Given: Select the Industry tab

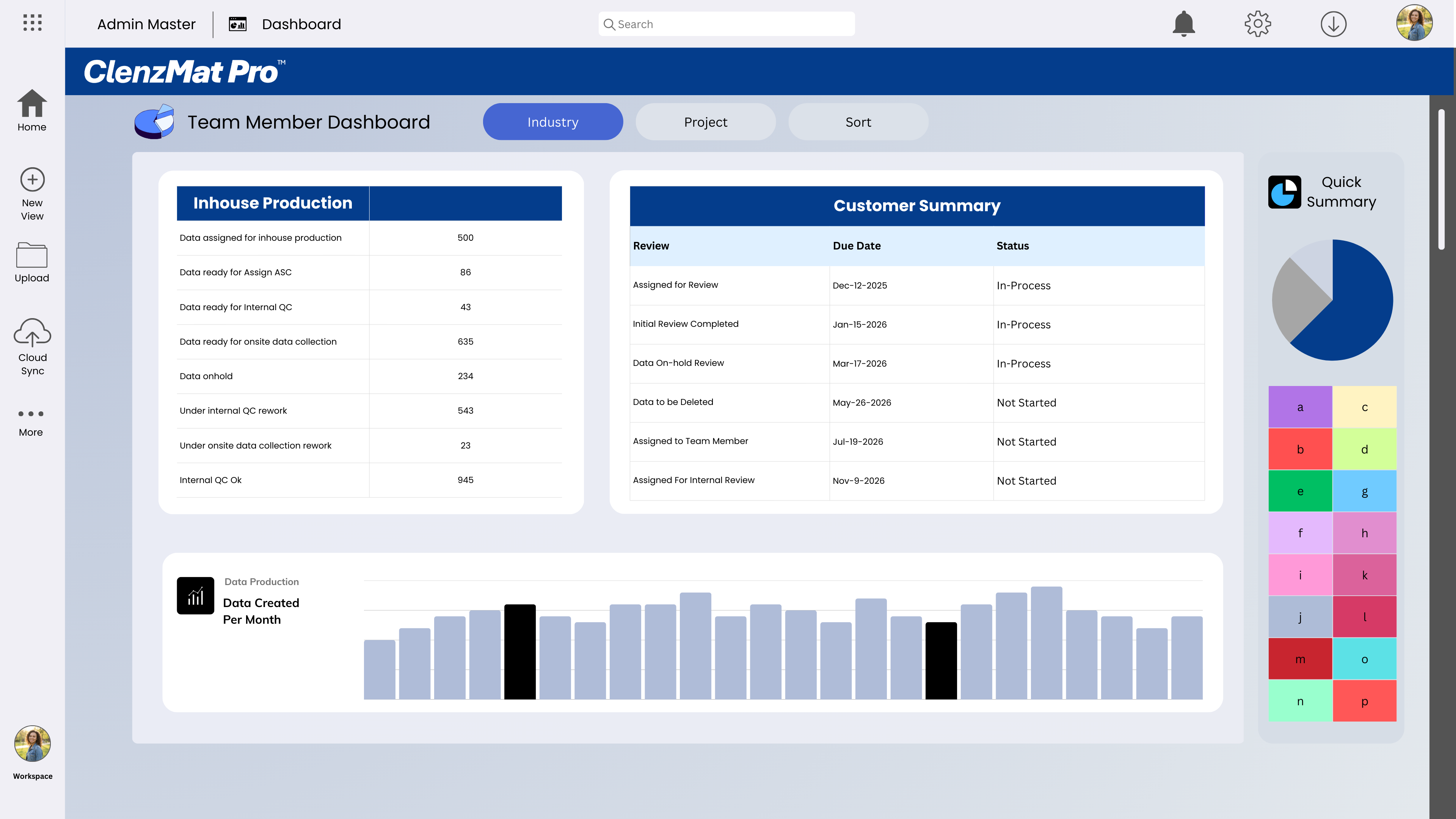Looking at the screenshot, I should (x=553, y=122).
